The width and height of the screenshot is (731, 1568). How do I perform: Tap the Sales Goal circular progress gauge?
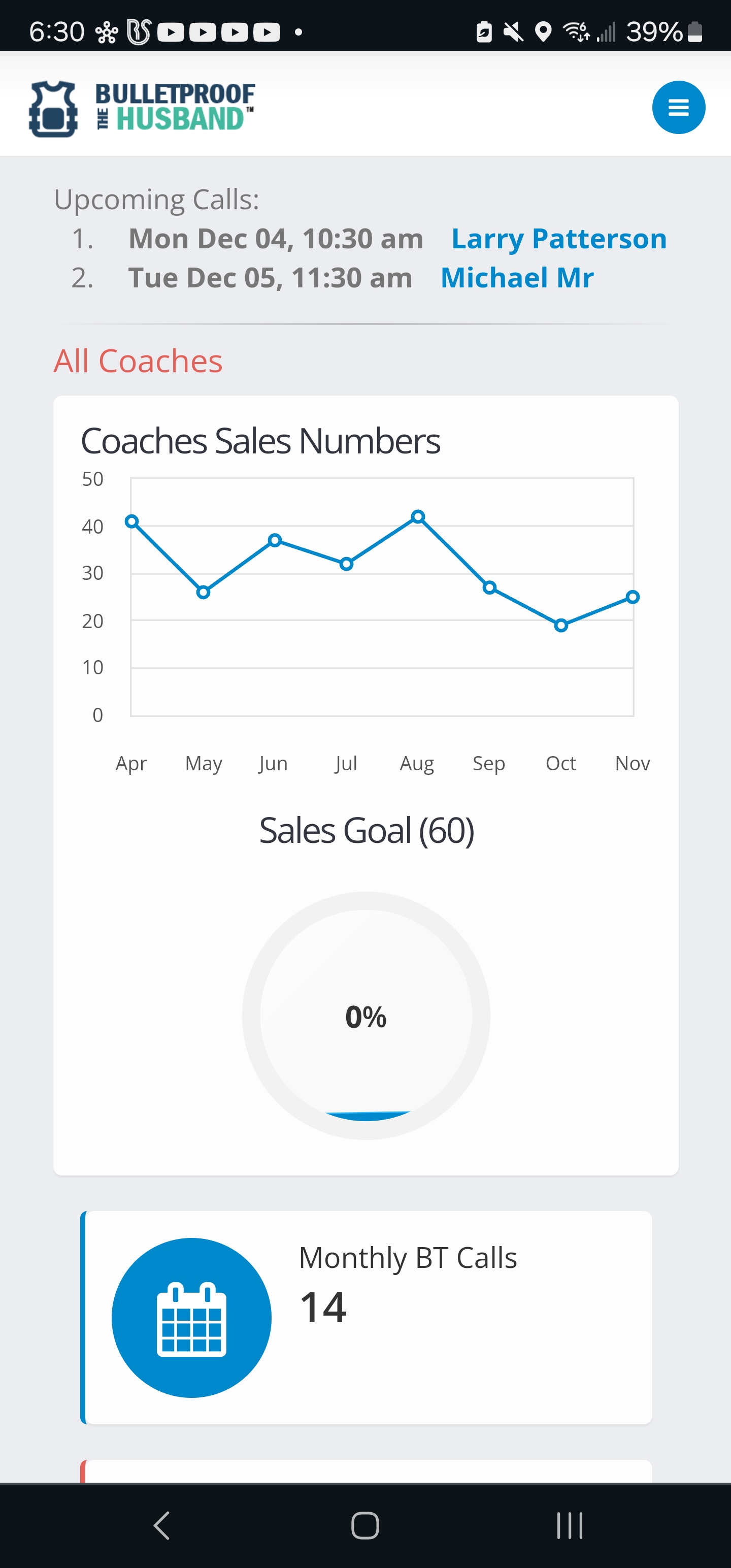point(366,1016)
